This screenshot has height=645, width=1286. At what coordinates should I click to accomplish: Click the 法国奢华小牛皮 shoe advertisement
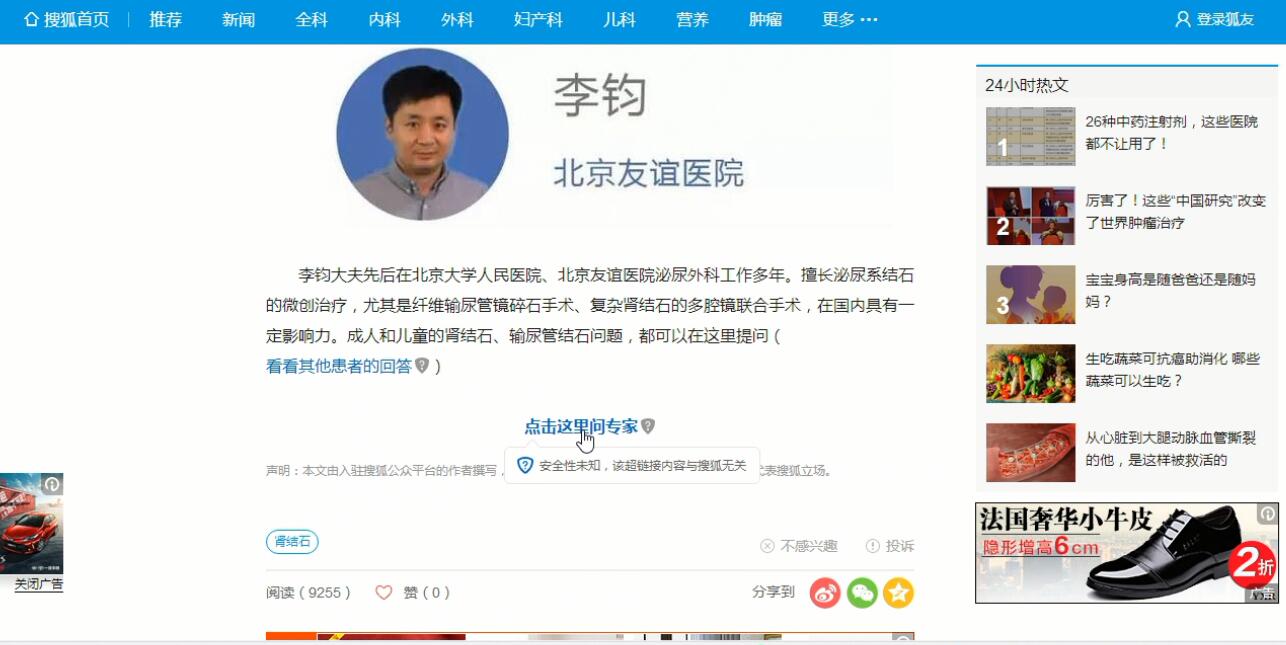pos(1127,553)
